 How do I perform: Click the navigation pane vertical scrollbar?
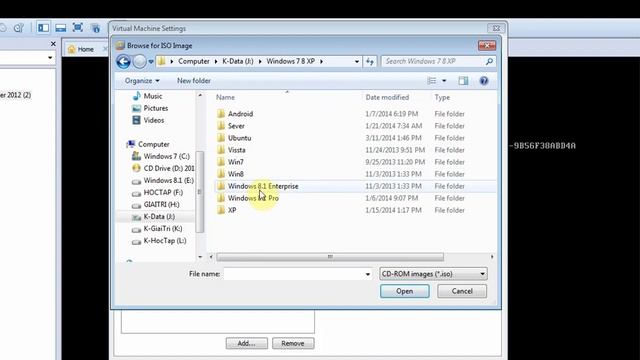point(200,192)
